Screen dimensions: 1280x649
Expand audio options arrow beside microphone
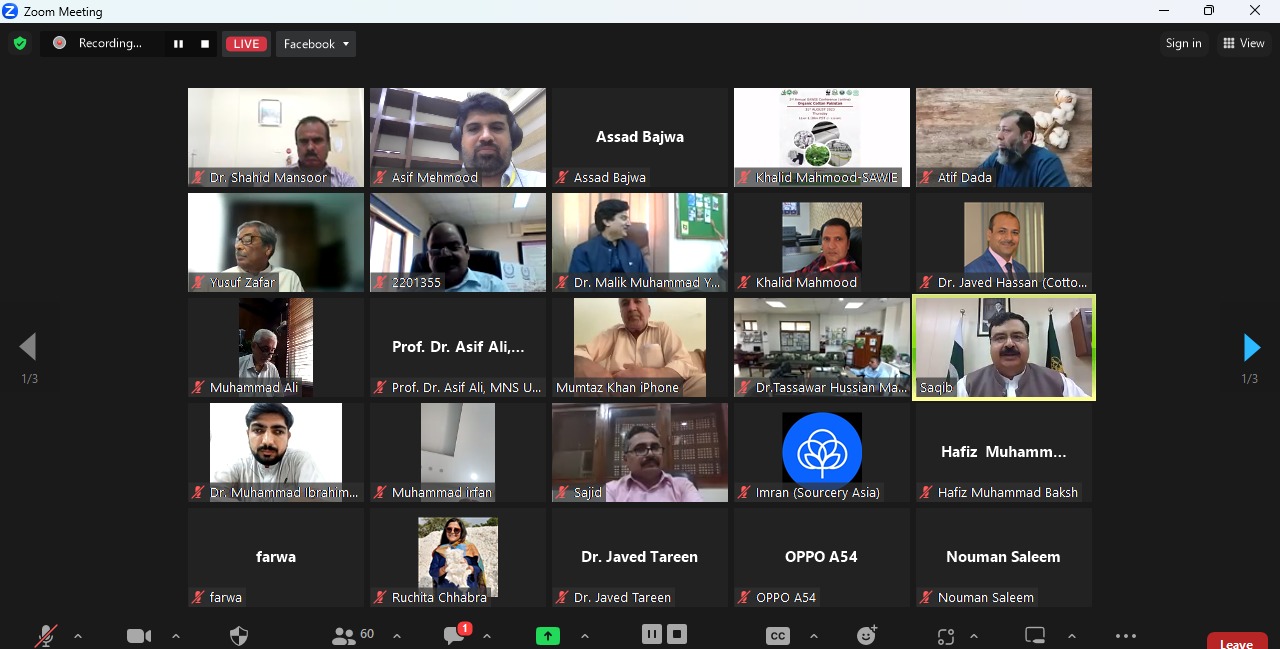(78, 636)
